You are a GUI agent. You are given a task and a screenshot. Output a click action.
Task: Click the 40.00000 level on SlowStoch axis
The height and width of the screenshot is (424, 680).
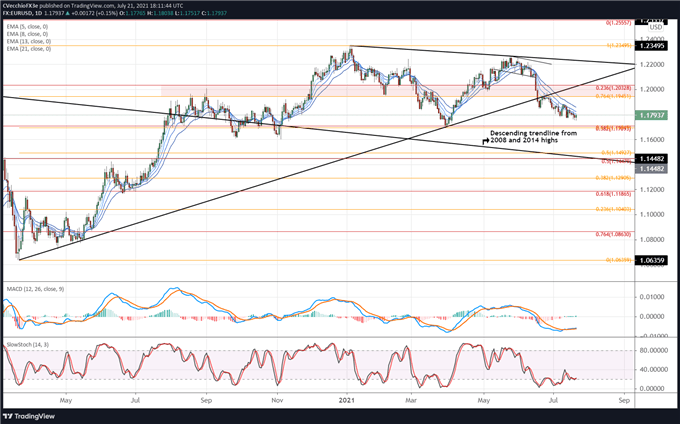pos(653,369)
